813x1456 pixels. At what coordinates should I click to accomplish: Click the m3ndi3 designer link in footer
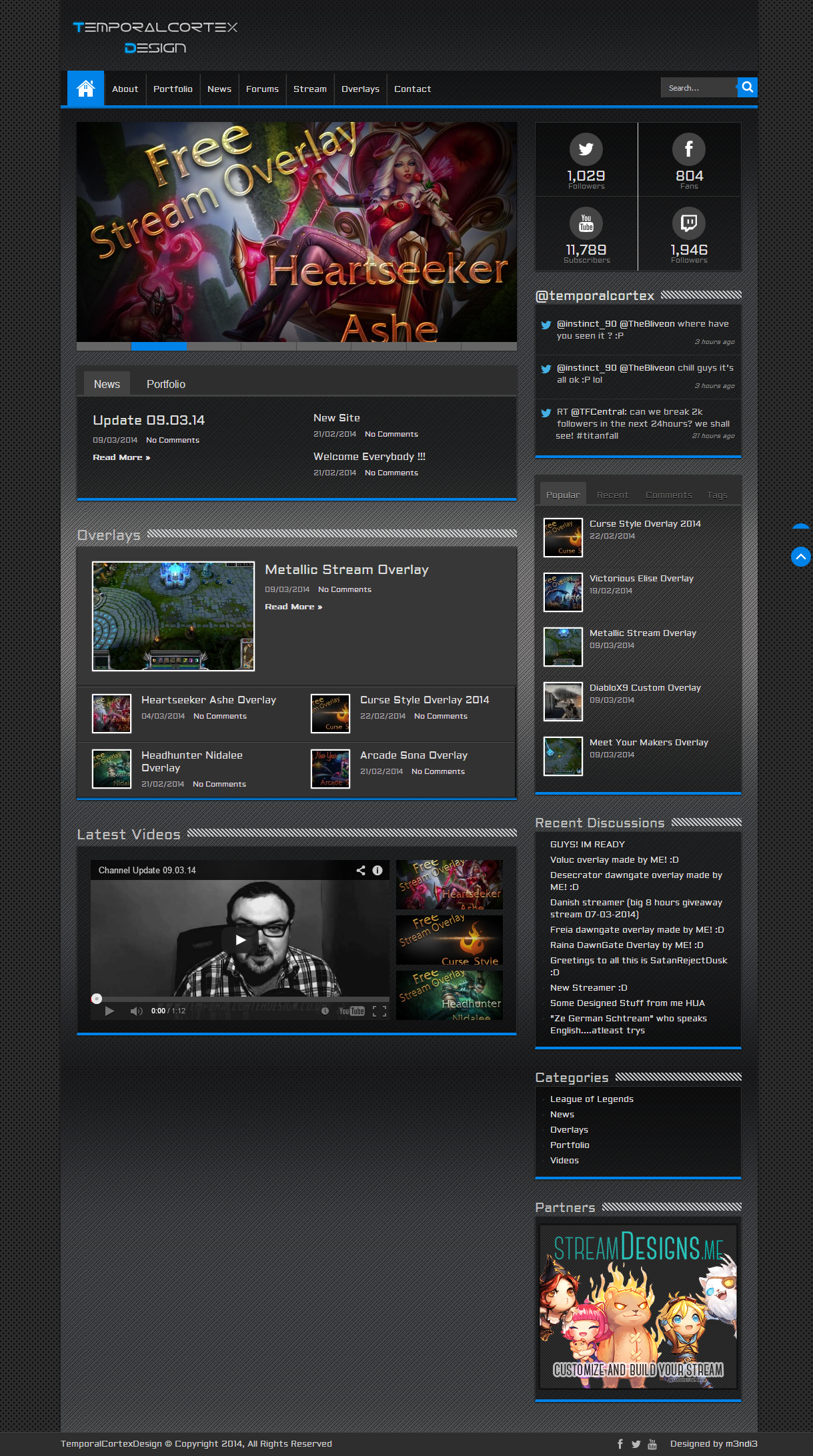pos(741,1443)
